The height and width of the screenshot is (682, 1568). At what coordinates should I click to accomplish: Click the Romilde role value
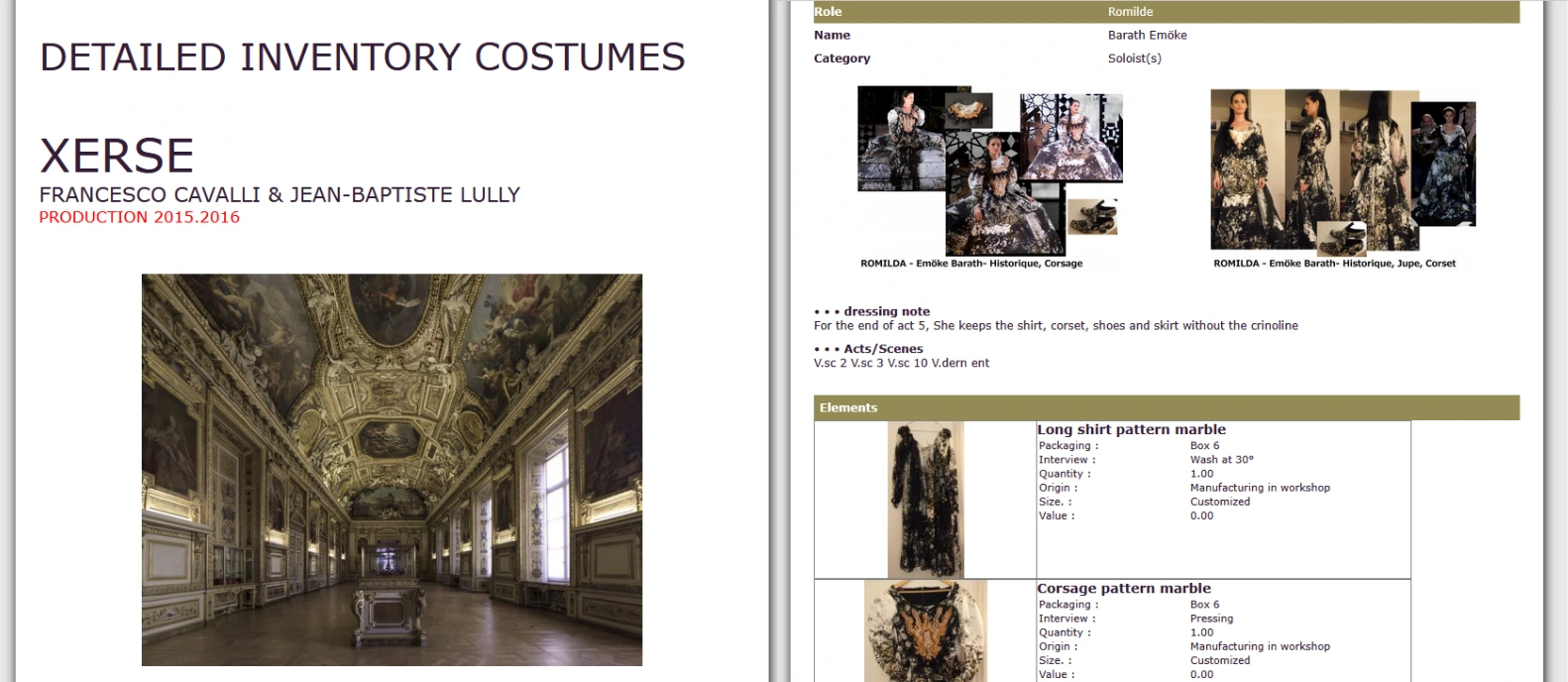(x=1130, y=12)
